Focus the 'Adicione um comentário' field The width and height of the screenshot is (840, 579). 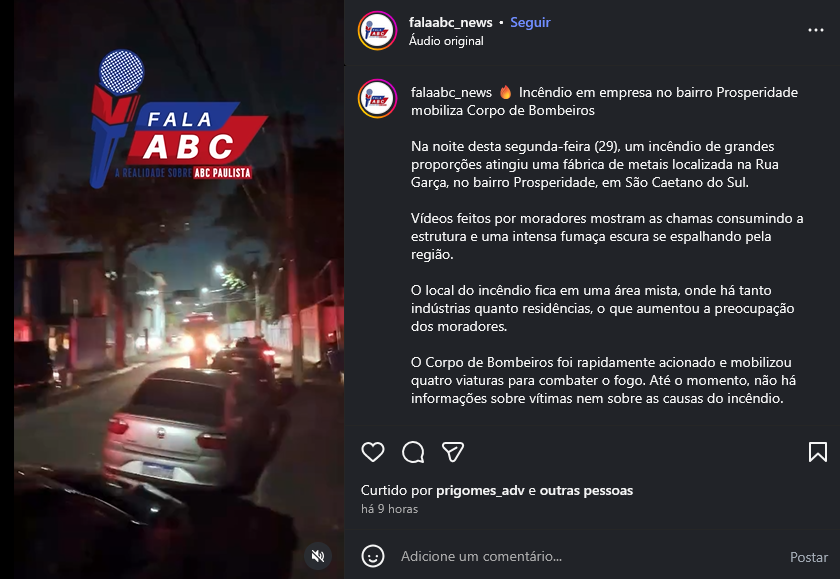(589, 557)
